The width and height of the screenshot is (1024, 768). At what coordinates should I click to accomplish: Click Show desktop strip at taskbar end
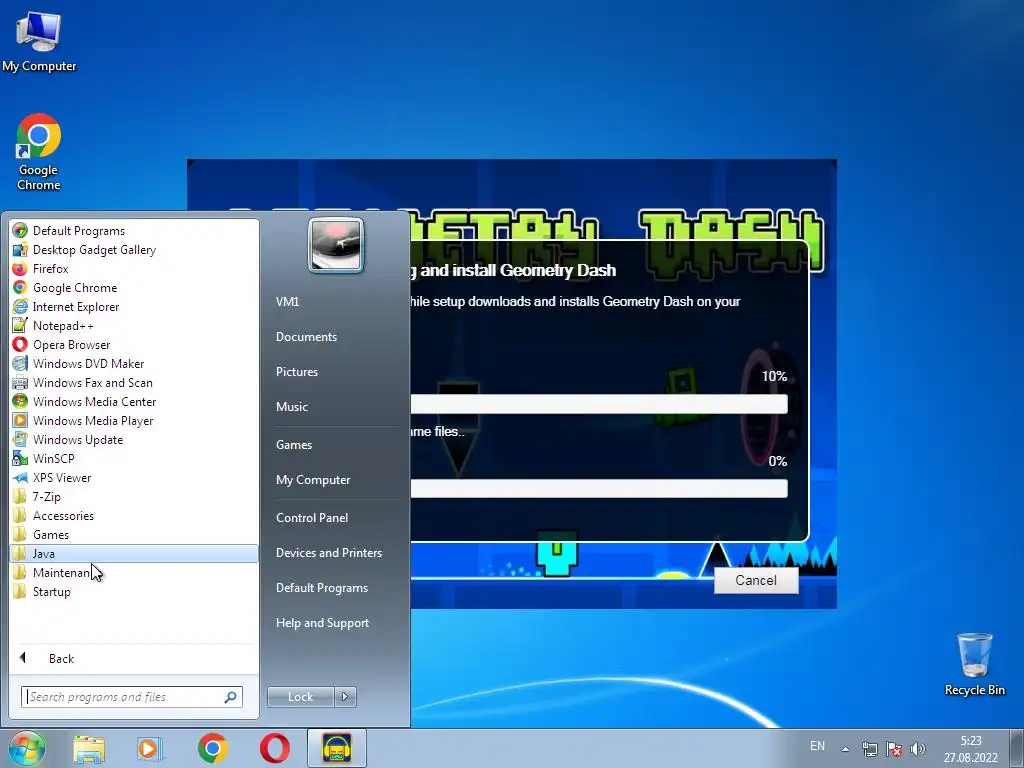1016,749
